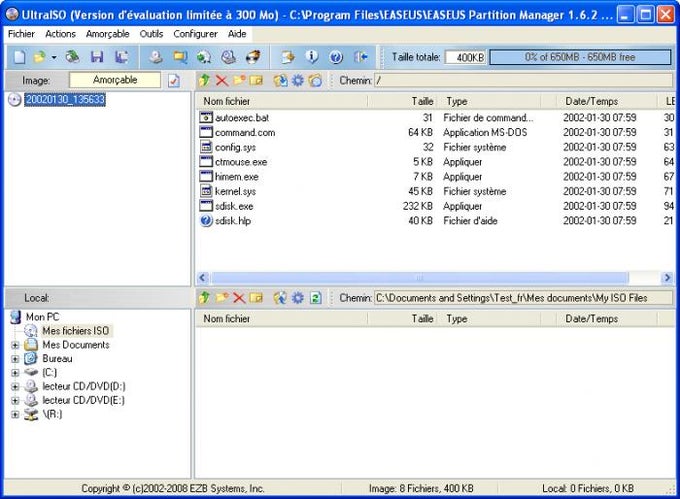Go up one level in local pane
This screenshot has width=680, height=499.
tap(204, 297)
